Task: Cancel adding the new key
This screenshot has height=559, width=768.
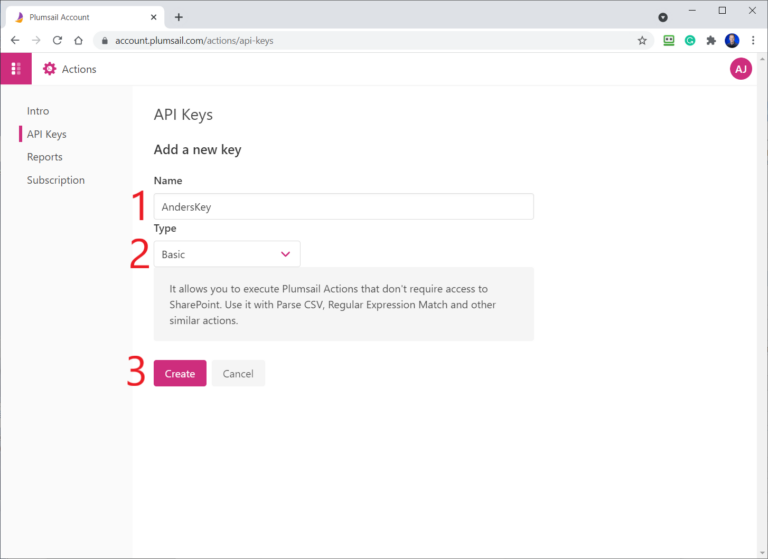Action: point(238,373)
